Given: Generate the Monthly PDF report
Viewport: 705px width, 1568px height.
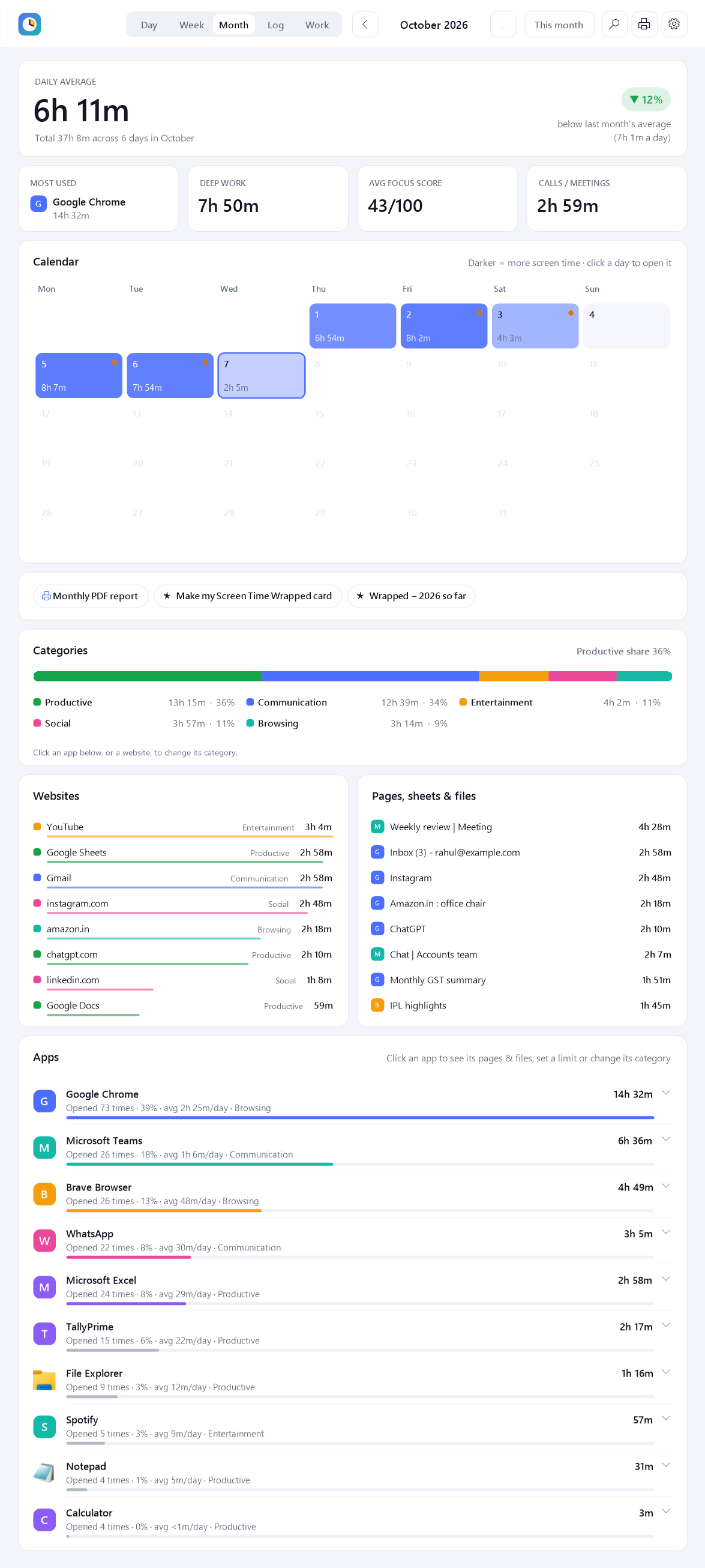Looking at the screenshot, I should click(x=91, y=596).
